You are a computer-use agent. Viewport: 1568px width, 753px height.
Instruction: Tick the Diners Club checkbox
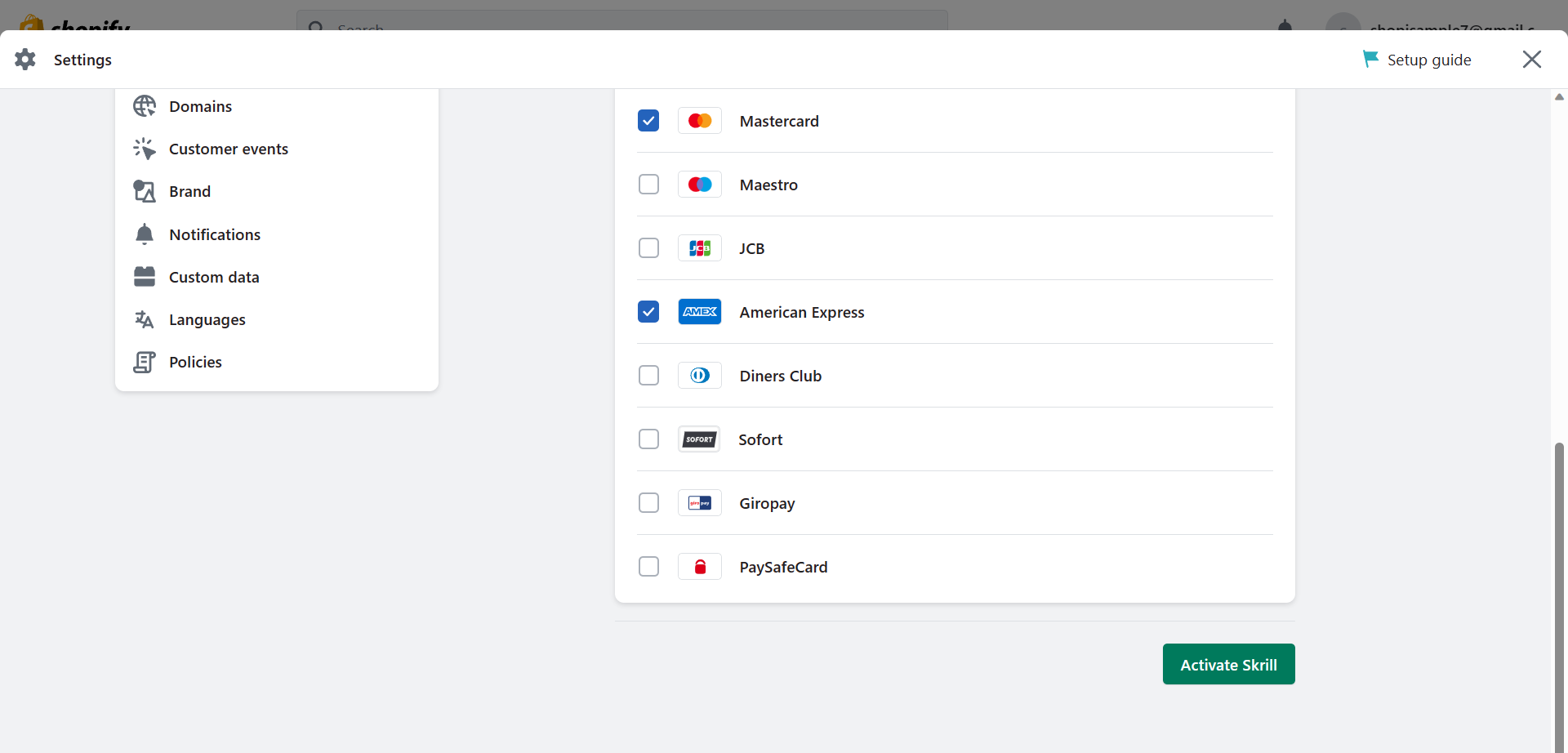(648, 376)
